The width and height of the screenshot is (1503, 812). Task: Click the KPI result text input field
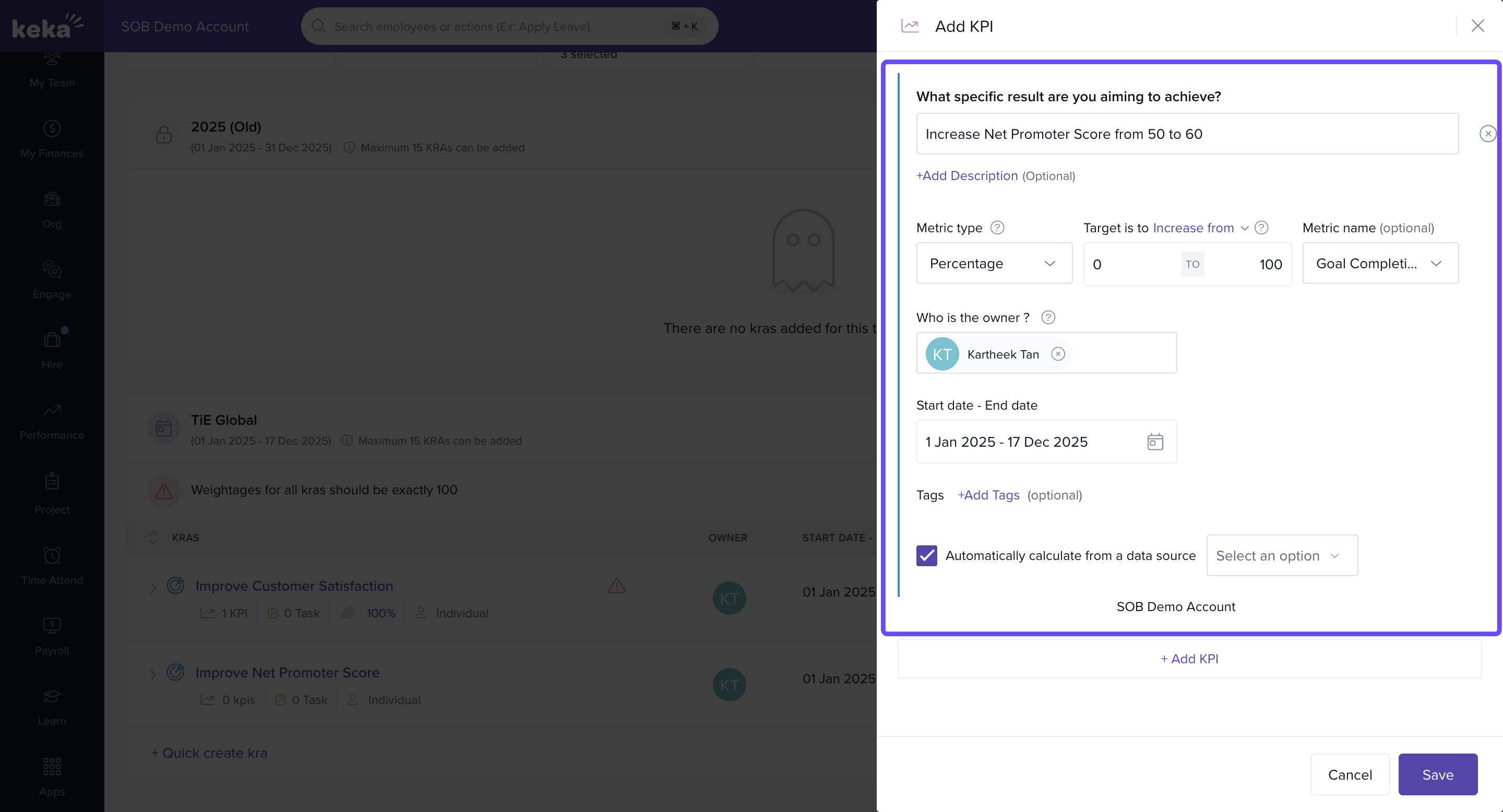[x=1187, y=134]
